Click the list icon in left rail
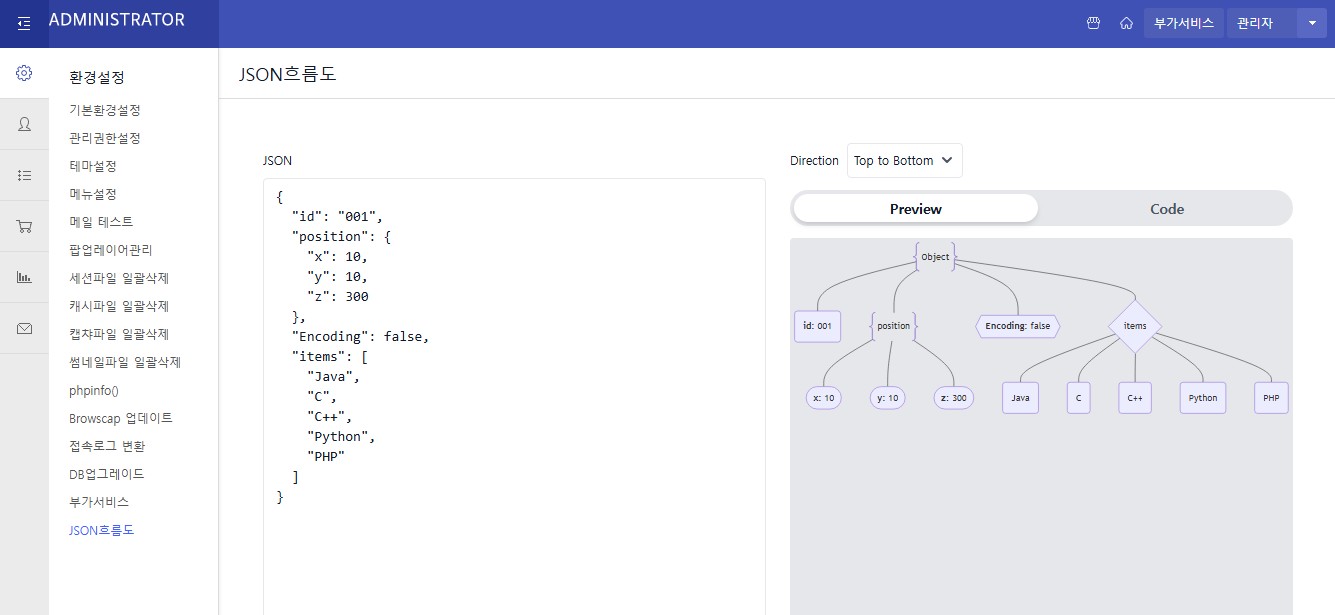The height and width of the screenshot is (615, 1335). coord(24,175)
